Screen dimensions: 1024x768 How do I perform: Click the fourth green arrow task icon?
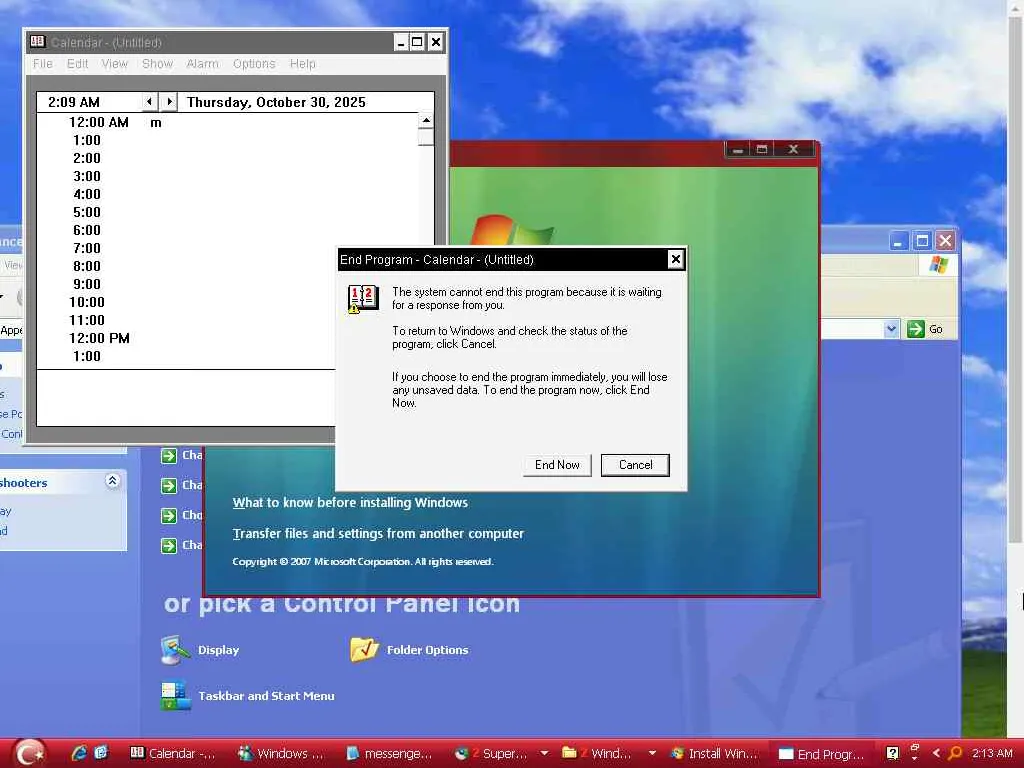168,545
